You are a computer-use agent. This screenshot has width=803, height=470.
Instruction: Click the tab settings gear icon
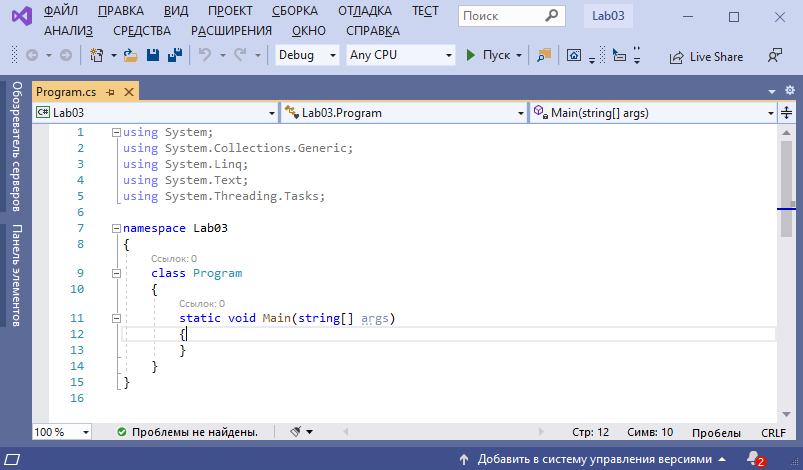pos(790,91)
